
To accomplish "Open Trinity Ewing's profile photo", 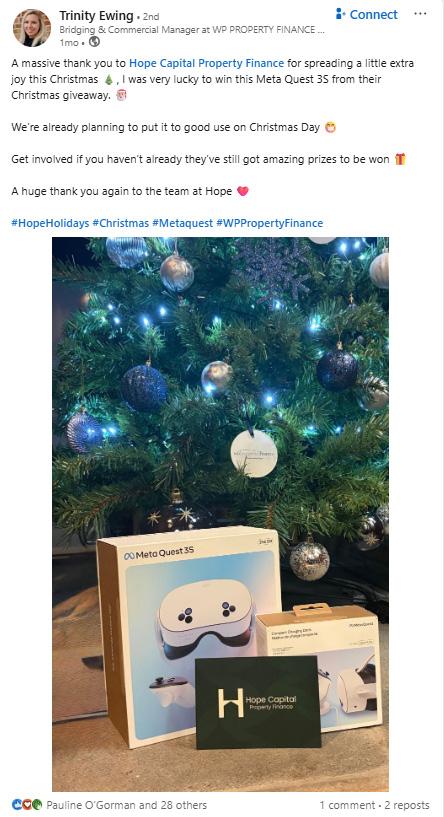I will pyautogui.click(x=32, y=28).
